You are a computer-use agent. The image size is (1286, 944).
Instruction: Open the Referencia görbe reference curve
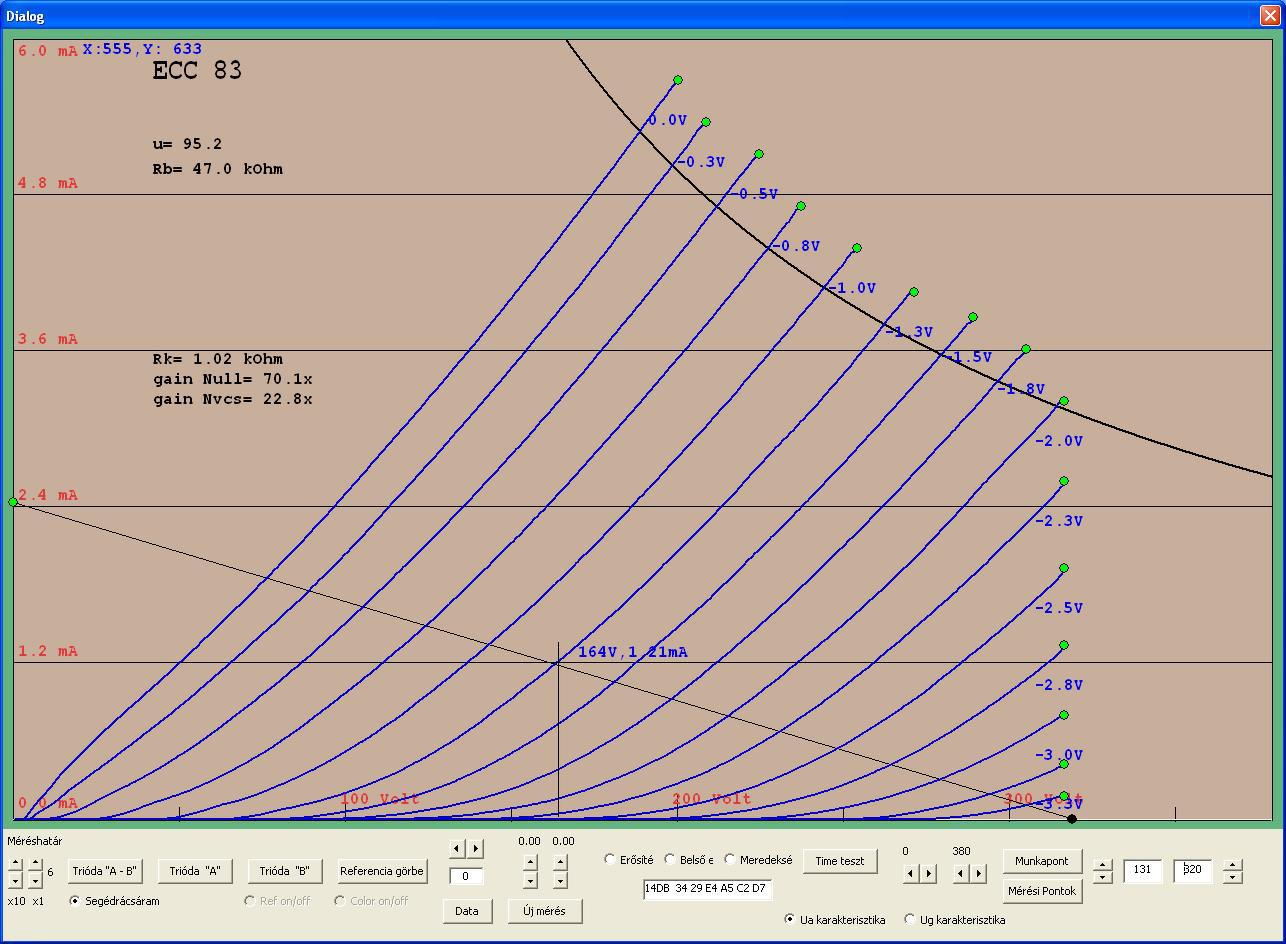click(x=382, y=871)
